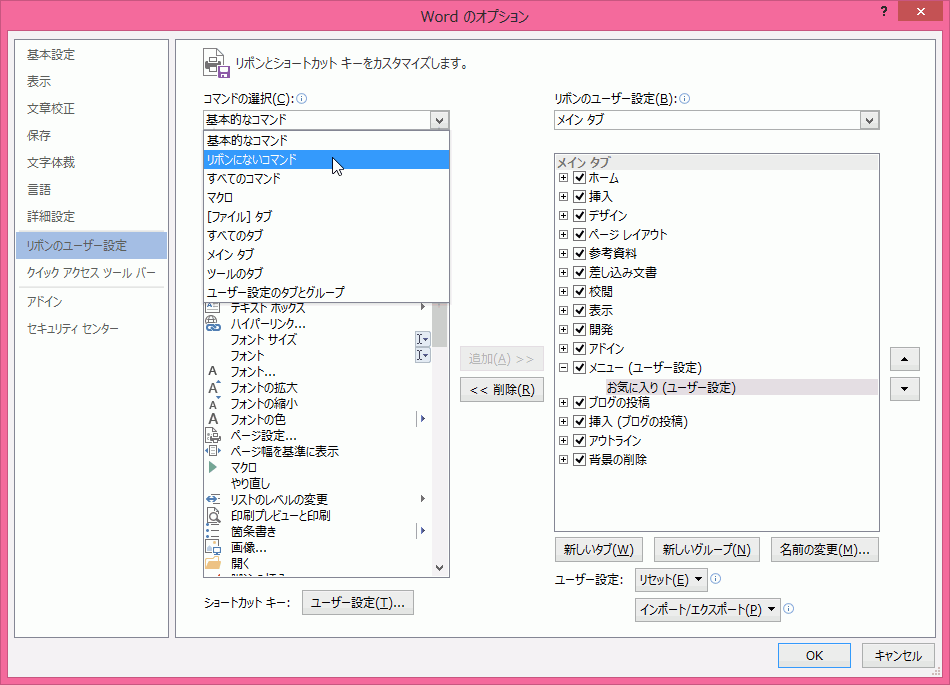
Task: Click the bullets icon beside 箇条書き
Action: click(x=213, y=531)
